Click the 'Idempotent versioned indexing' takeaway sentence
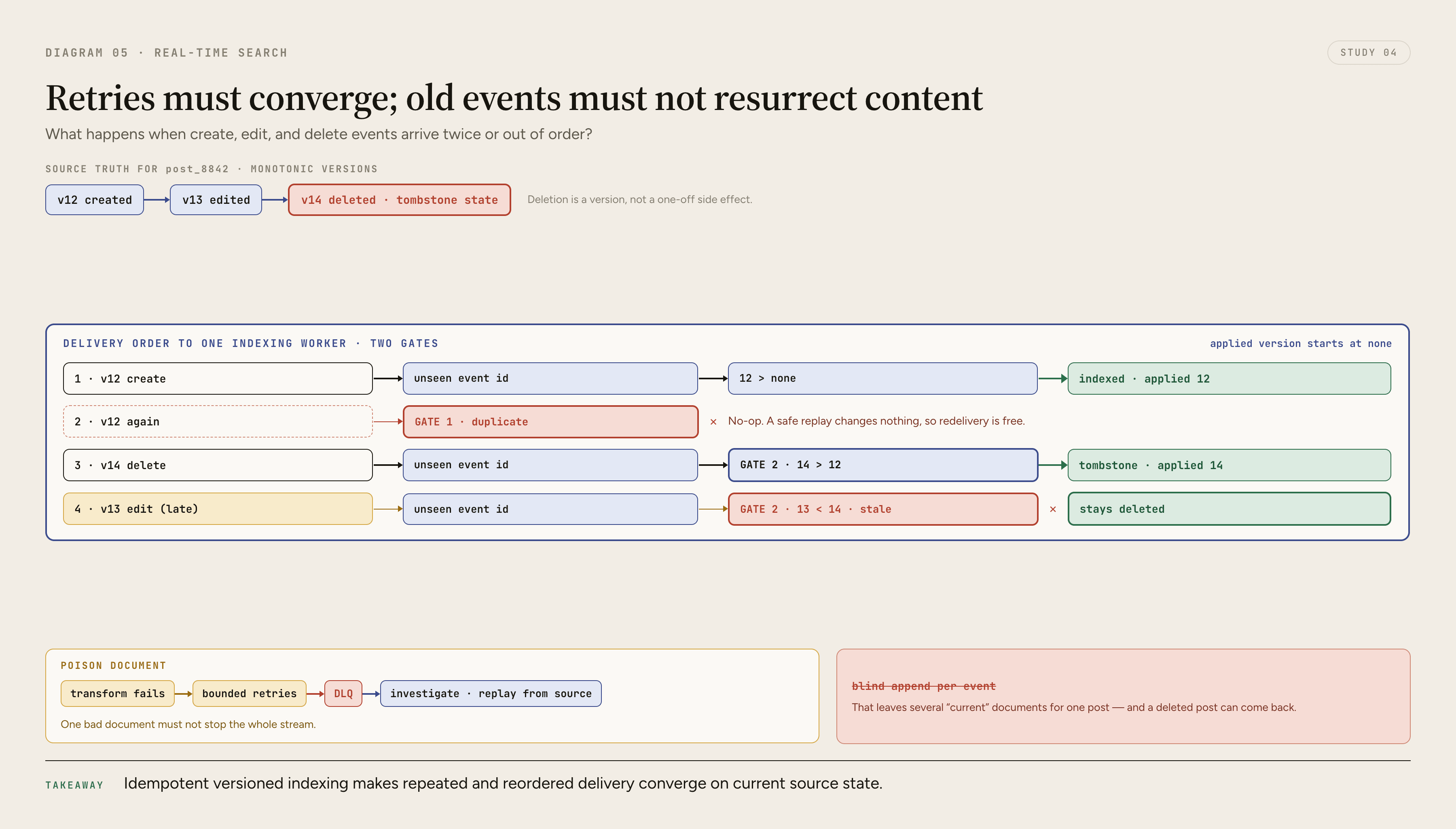Viewport: 1456px width, 829px height. 503,783
